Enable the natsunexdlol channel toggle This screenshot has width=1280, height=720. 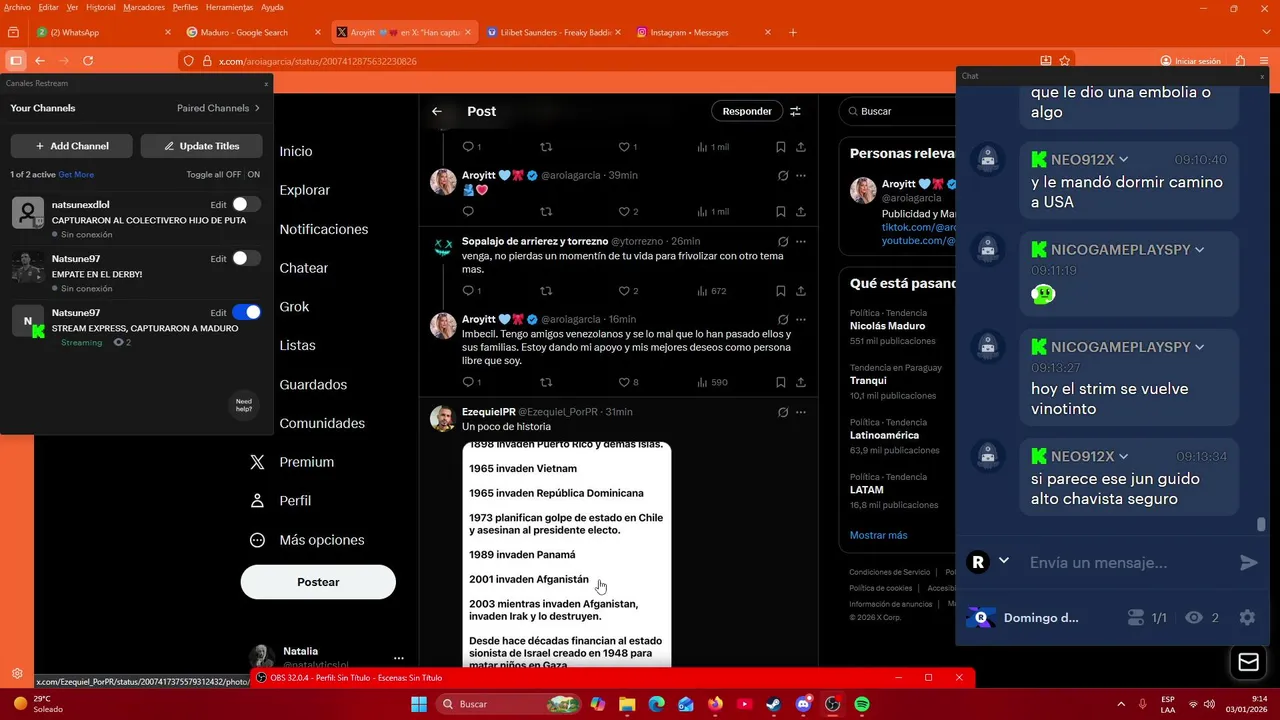(246, 204)
